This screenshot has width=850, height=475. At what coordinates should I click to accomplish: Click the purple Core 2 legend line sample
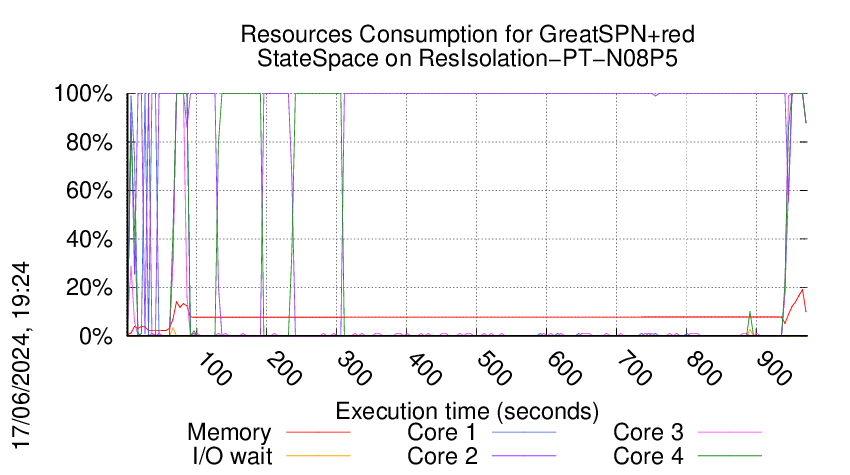tap(524, 456)
